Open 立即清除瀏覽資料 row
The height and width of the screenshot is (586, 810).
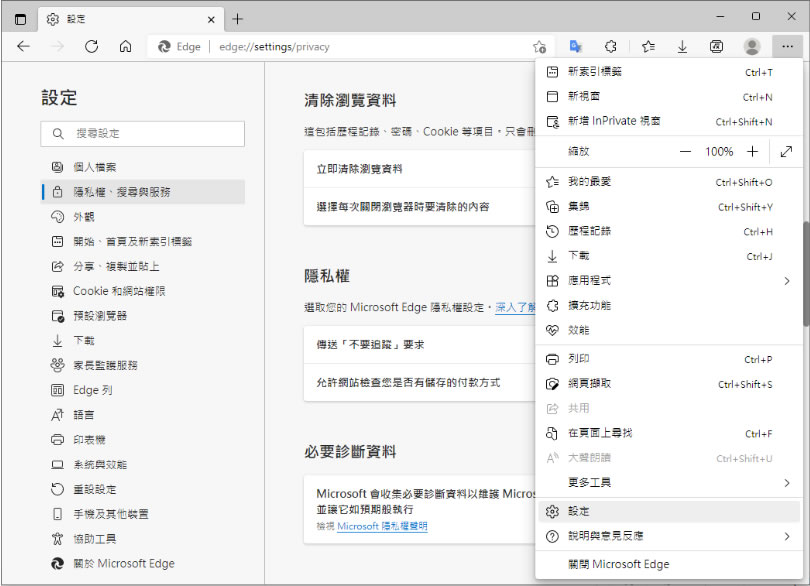tap(419, 169)
